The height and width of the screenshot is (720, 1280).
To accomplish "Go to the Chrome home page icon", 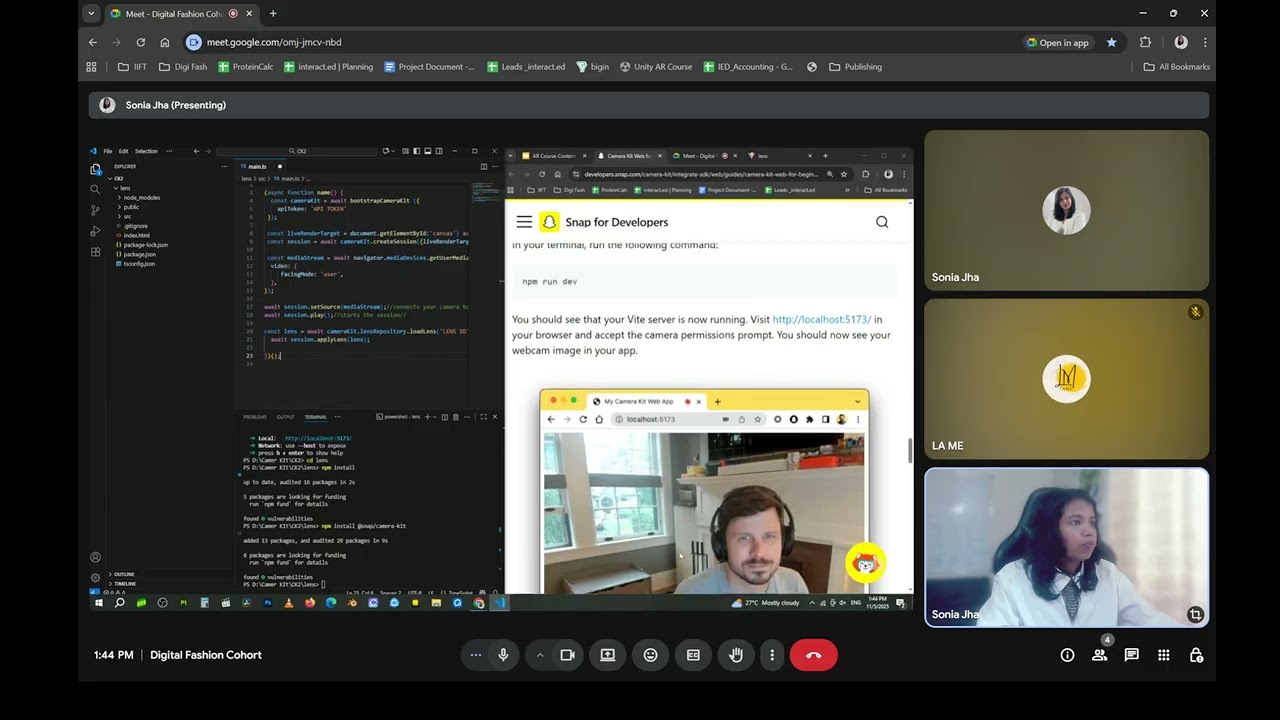I will coord(165,42).
